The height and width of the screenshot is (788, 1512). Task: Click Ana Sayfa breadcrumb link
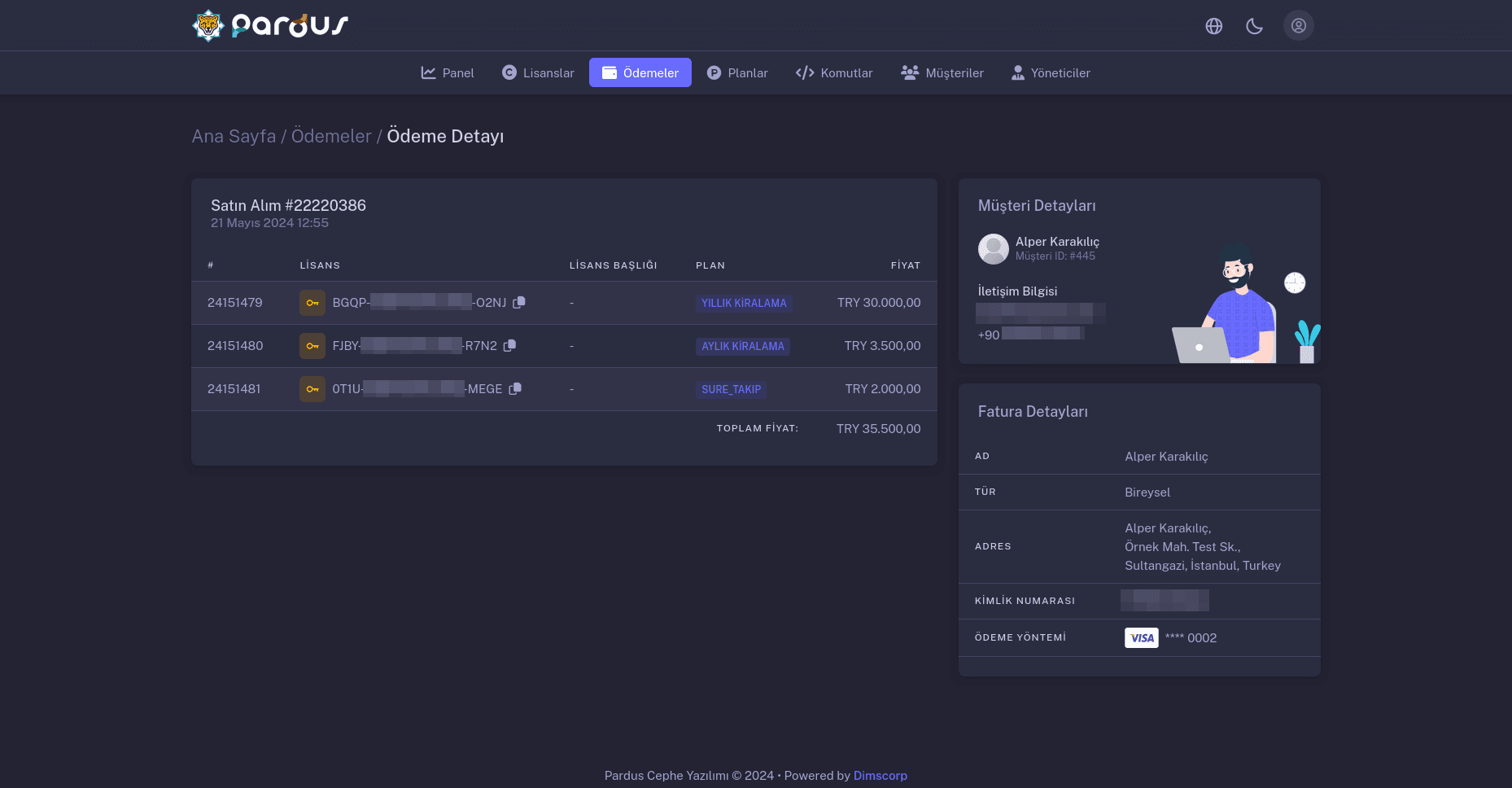coord(234,136)
